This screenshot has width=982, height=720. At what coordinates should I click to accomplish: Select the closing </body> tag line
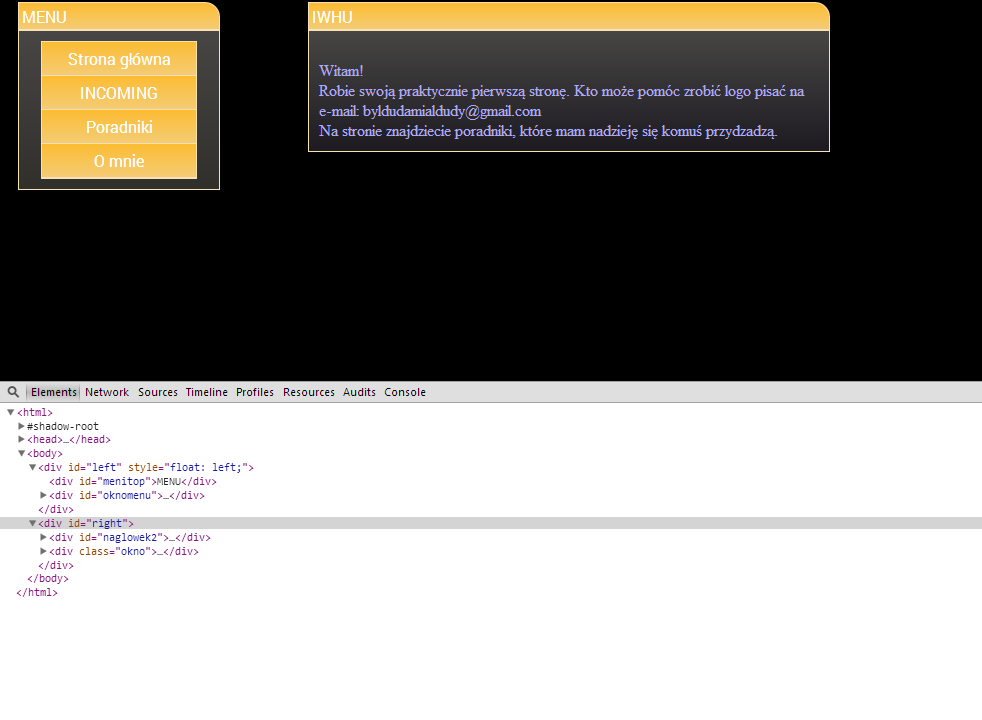[x=48, y=579]
